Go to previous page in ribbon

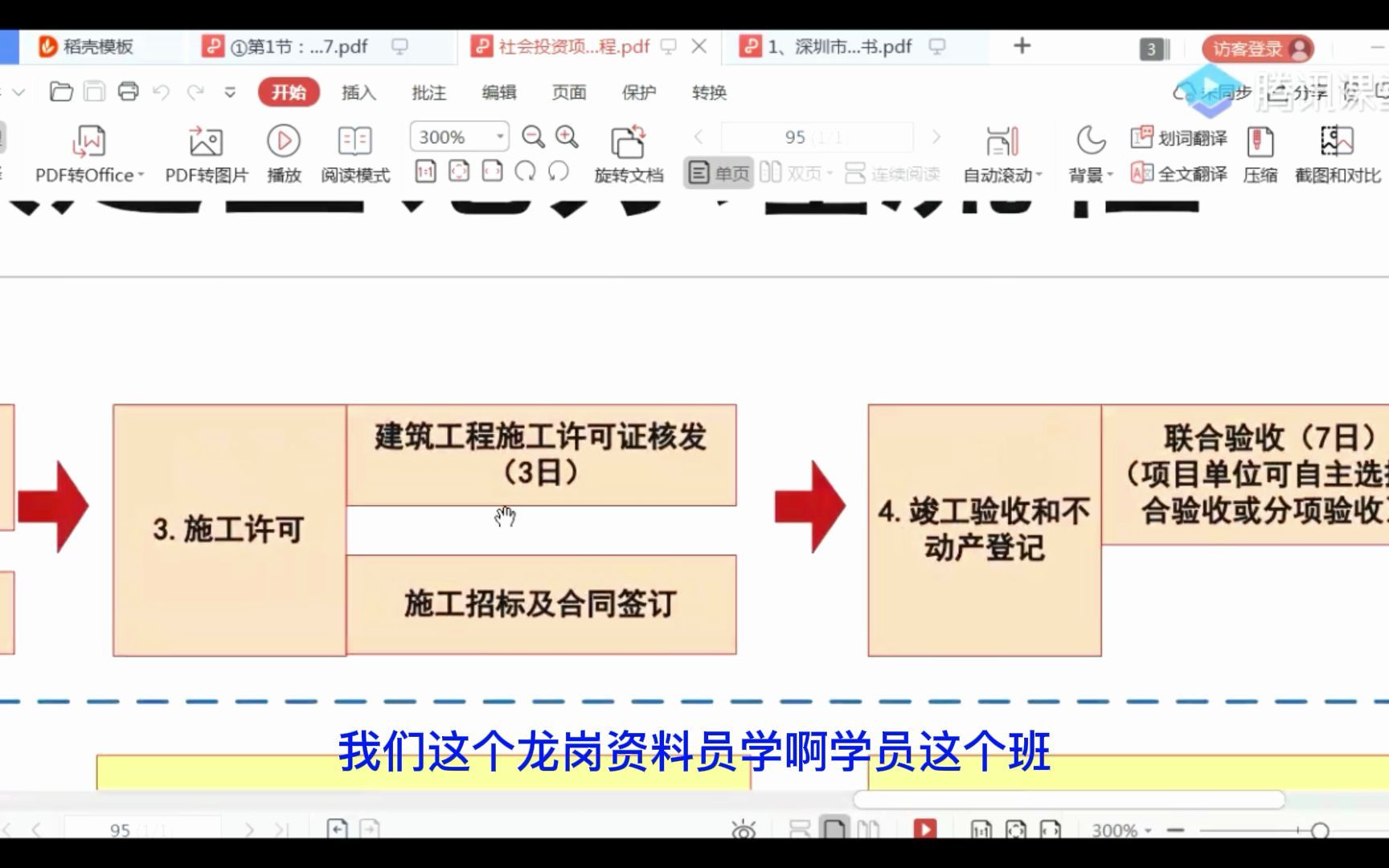699,137
